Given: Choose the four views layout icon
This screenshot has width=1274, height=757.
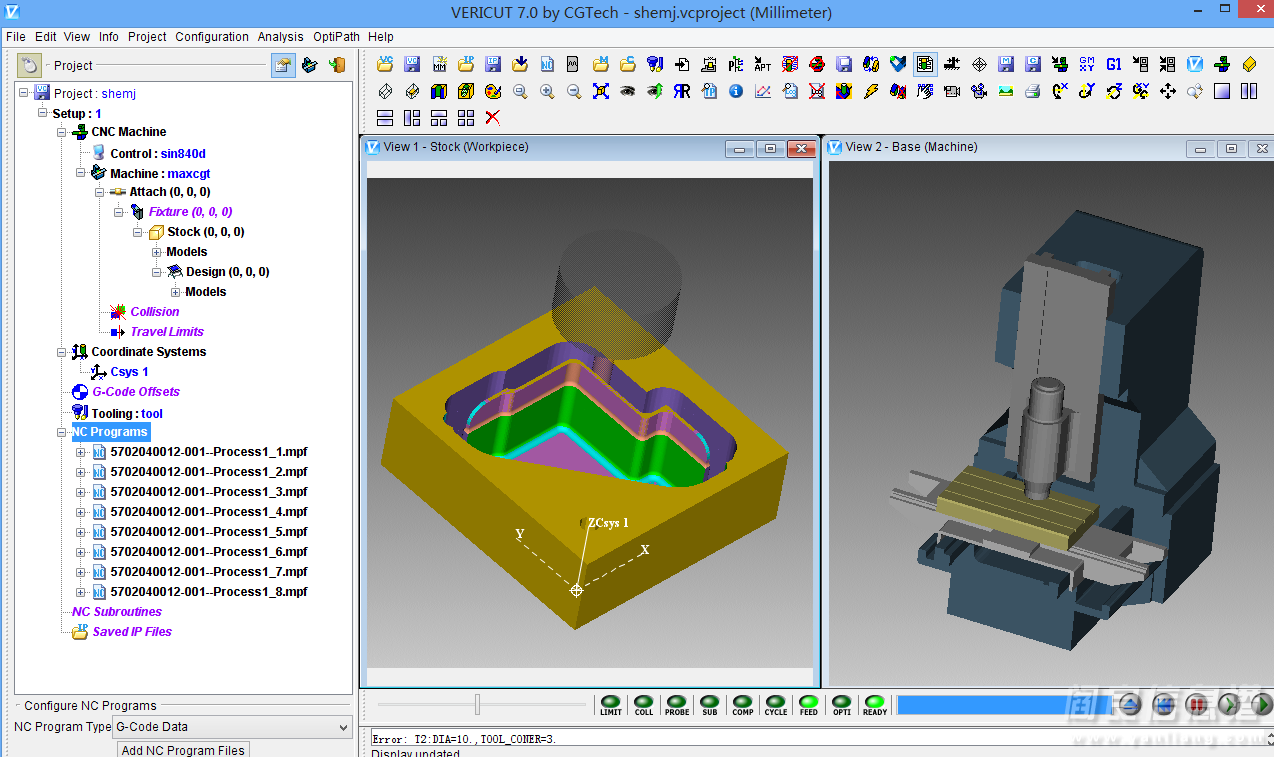Looking at the screenshot, I should (x=466, y=118).
